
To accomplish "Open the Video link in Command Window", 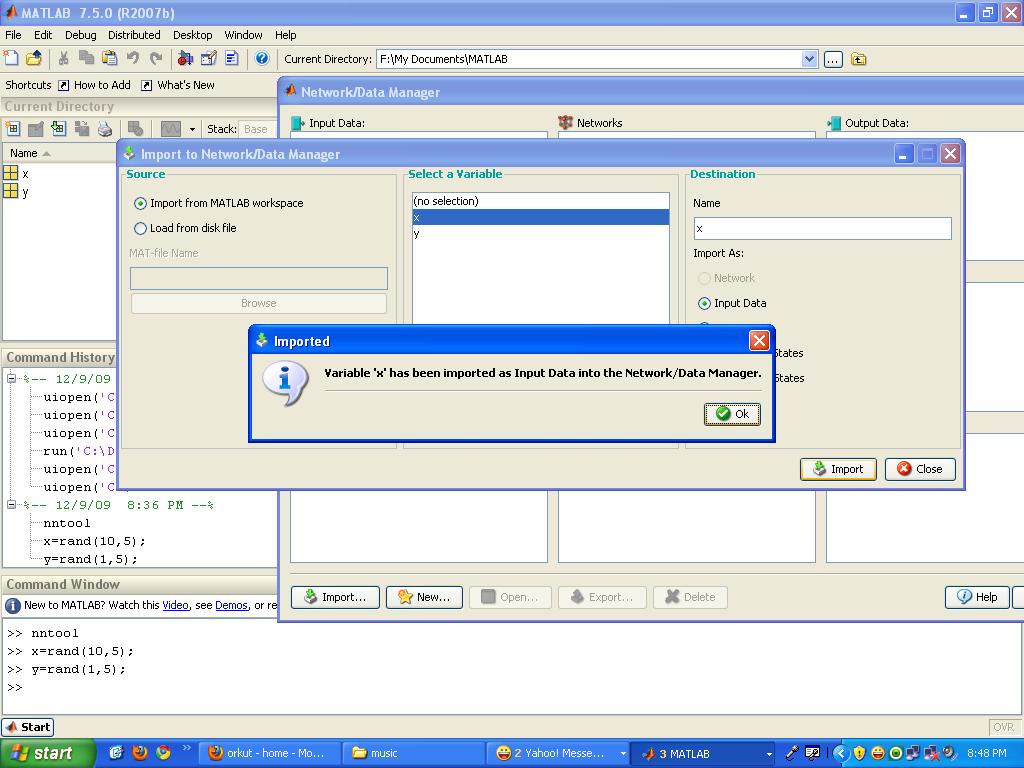I will click(175, 605).
